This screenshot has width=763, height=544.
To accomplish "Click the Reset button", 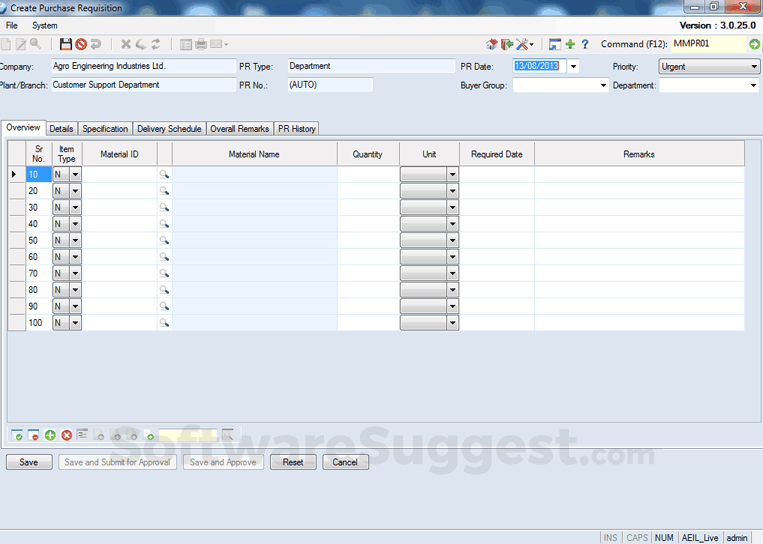I will pyautogui.click(x=293, y=462).
